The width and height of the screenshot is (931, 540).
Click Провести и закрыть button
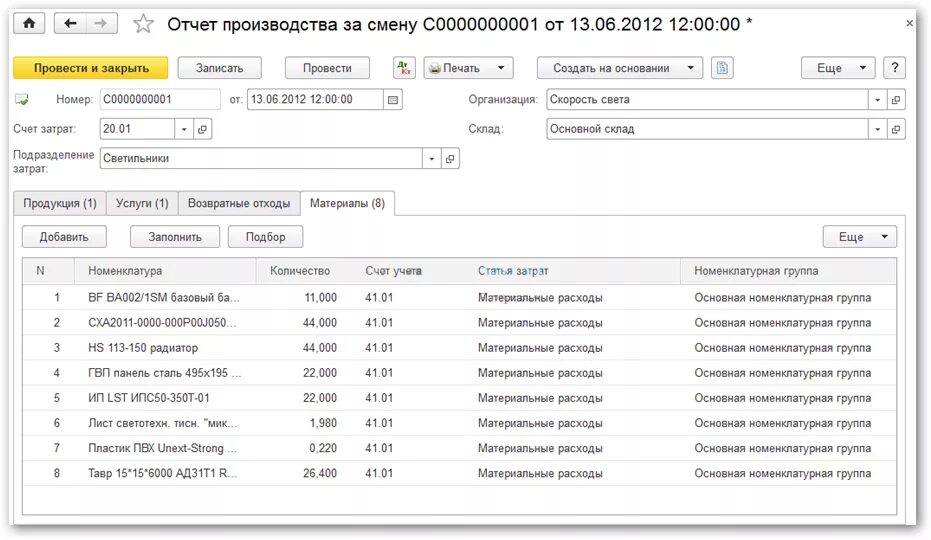(x=91, y=68)
